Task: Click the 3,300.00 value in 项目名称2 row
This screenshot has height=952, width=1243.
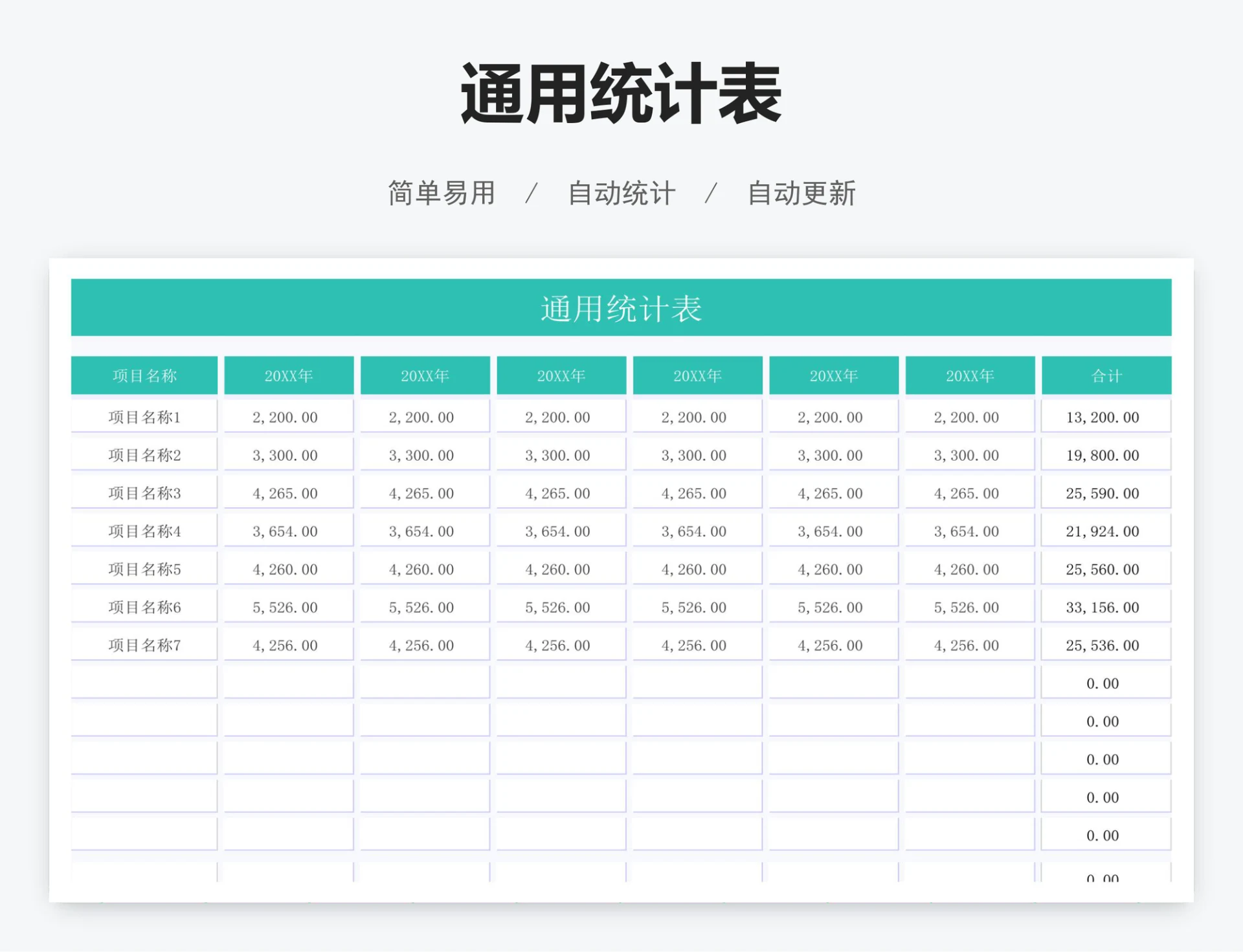Action: click(288, 454)
